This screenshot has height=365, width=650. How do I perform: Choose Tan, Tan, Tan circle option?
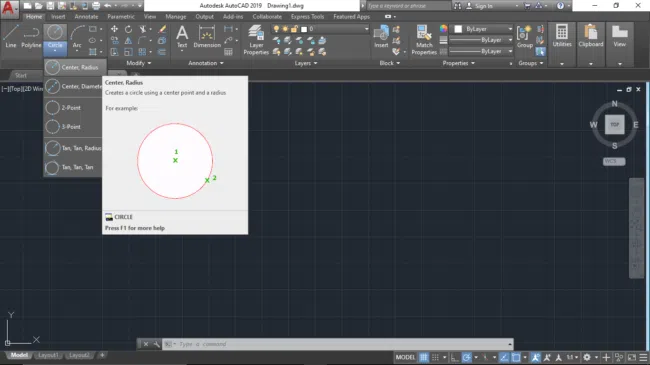point(73,167)
